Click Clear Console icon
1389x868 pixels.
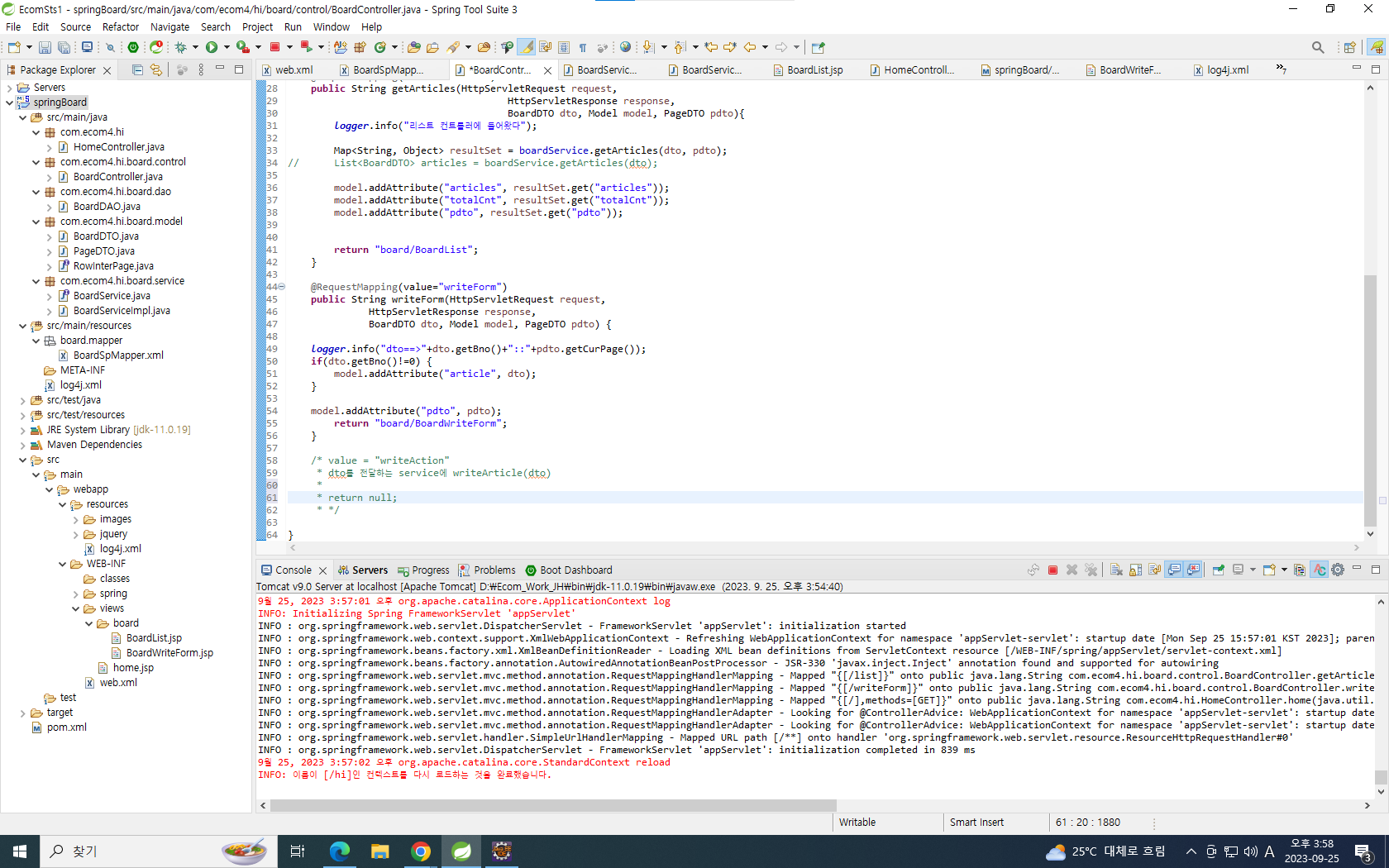coord(1116,570)
